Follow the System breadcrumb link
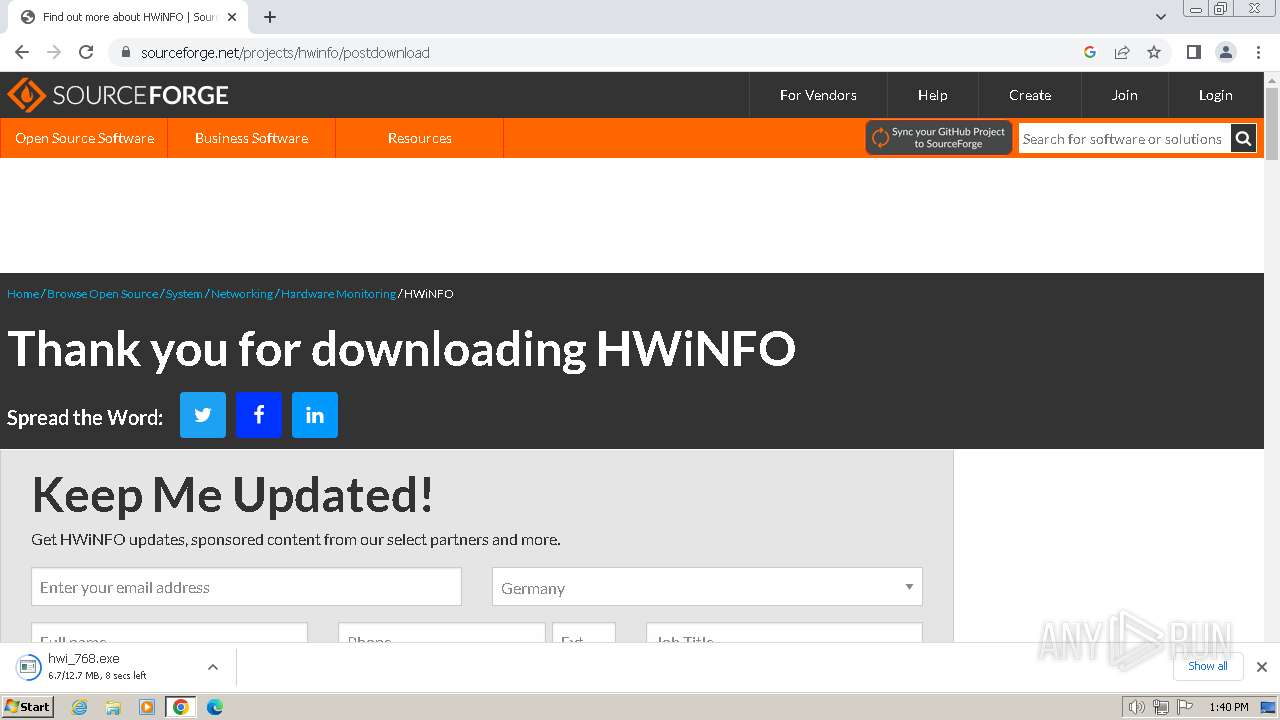Viewport: 1280px width, 720px height. pos(184,294)
